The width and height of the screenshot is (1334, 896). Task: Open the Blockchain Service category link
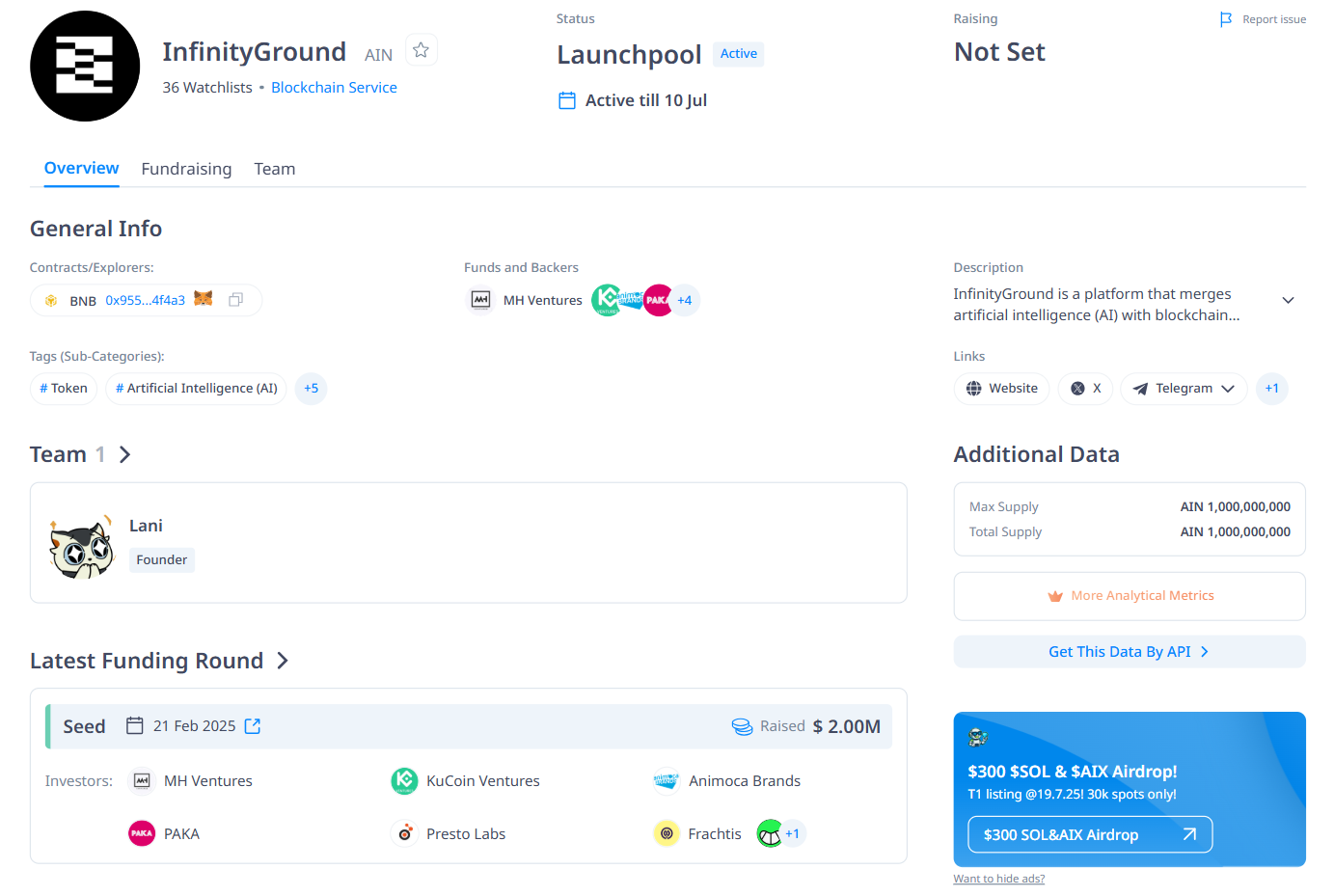point(334,87)
